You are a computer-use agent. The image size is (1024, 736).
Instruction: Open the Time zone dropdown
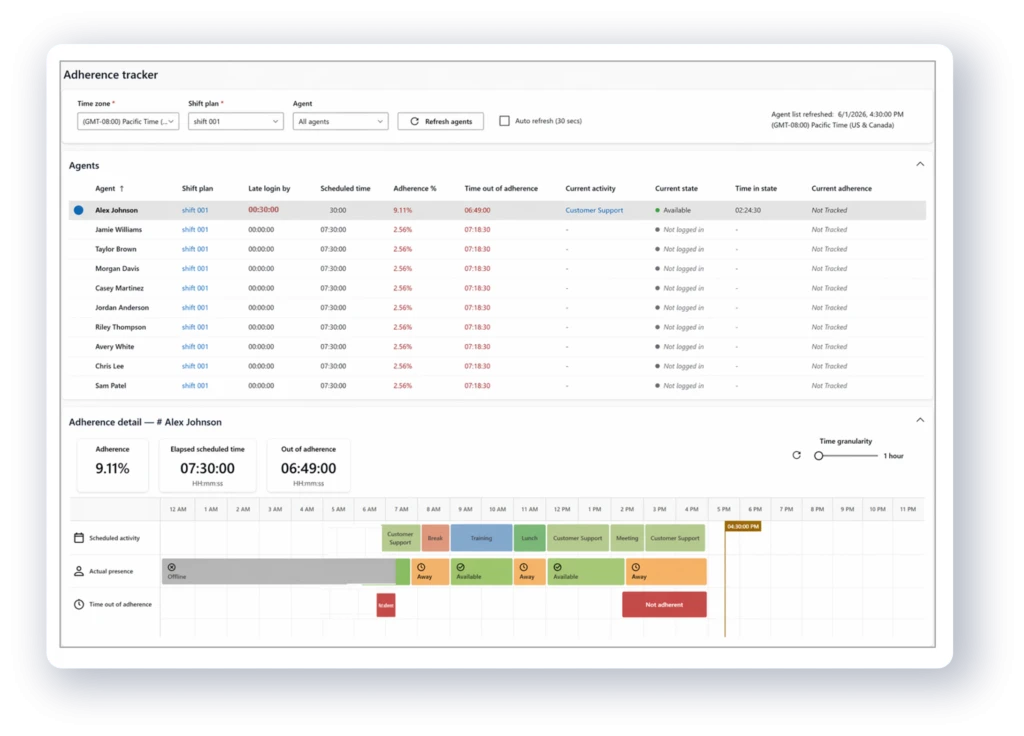[128, 121]
